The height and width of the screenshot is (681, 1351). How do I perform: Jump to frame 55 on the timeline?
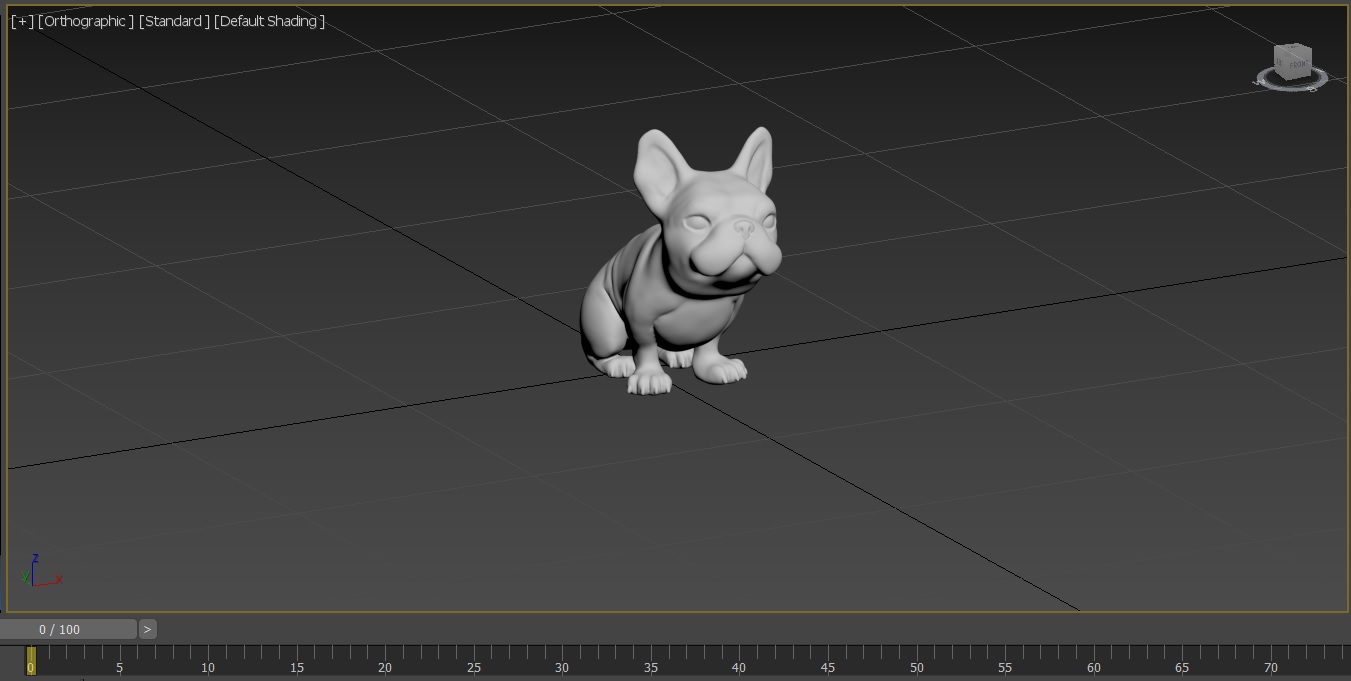pos(1005,667)
